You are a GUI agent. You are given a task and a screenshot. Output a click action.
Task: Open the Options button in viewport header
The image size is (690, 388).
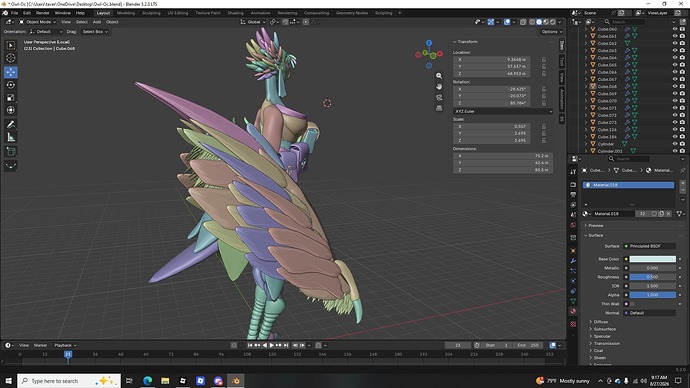[552, 32]
